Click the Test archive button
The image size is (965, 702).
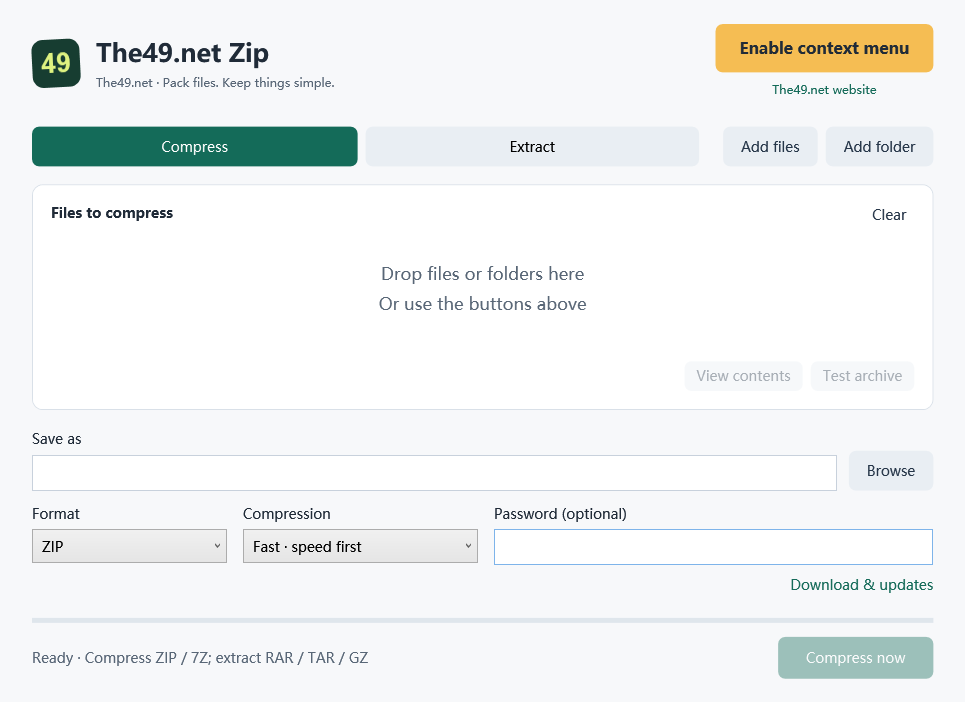coord(862,376)
